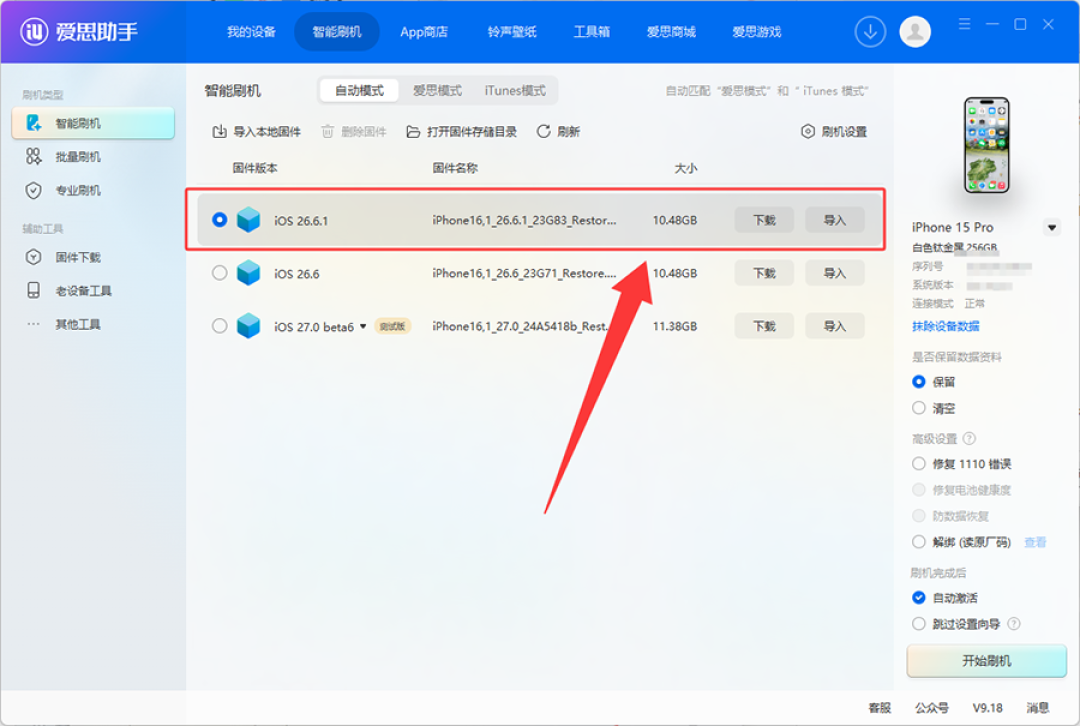
Task: Click the 测试版 beta badge
Action: coord(393,326)
